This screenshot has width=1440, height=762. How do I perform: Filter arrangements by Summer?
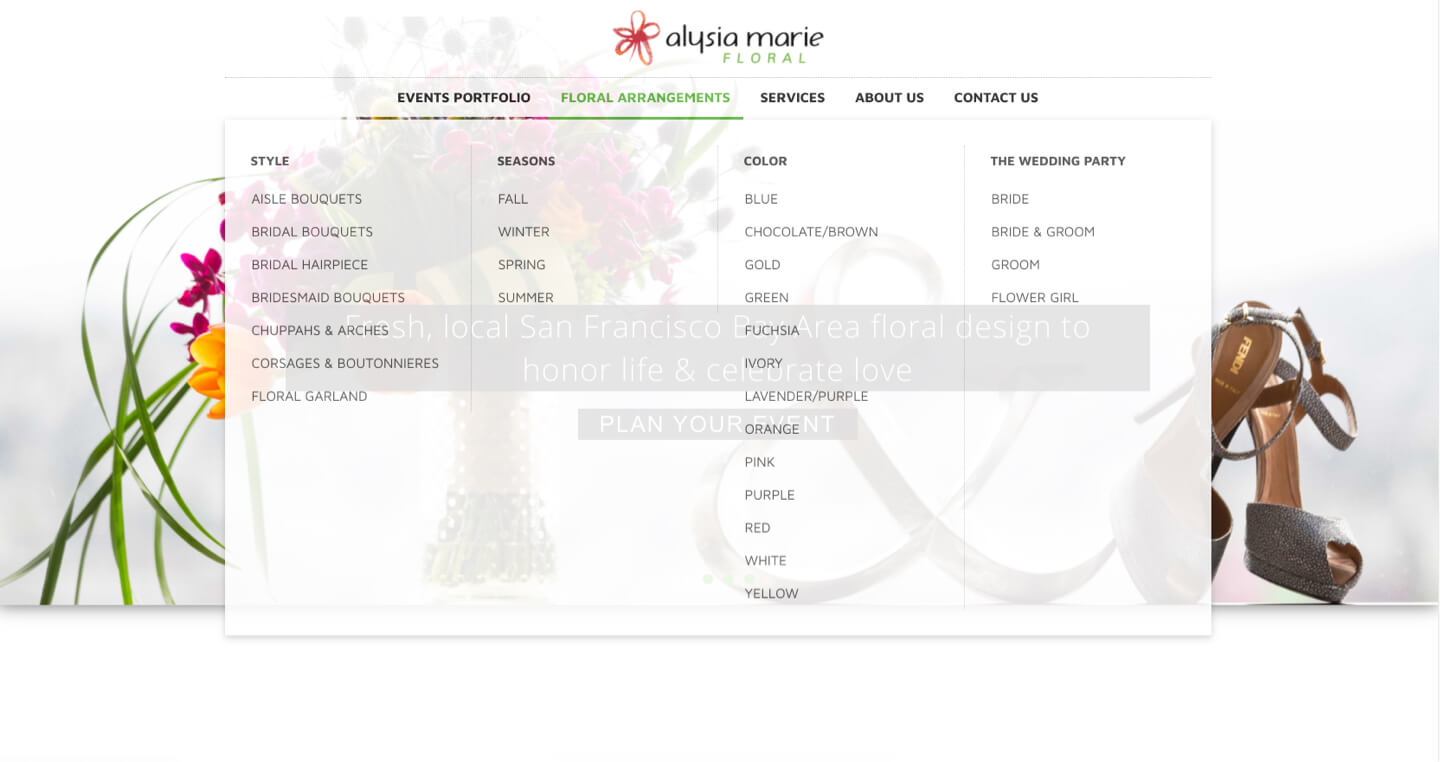tap(526, 298)
